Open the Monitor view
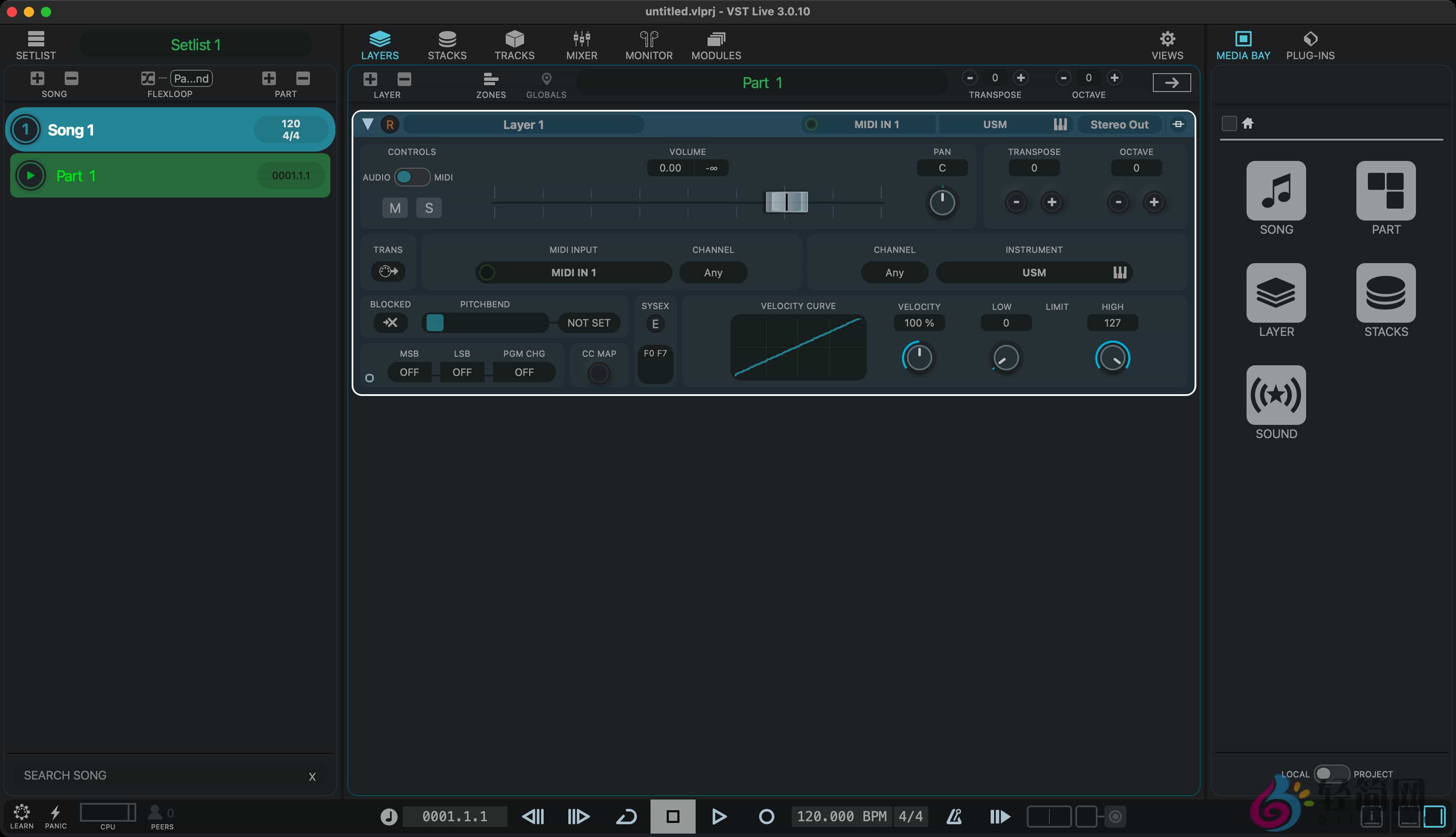 [648, 45]
